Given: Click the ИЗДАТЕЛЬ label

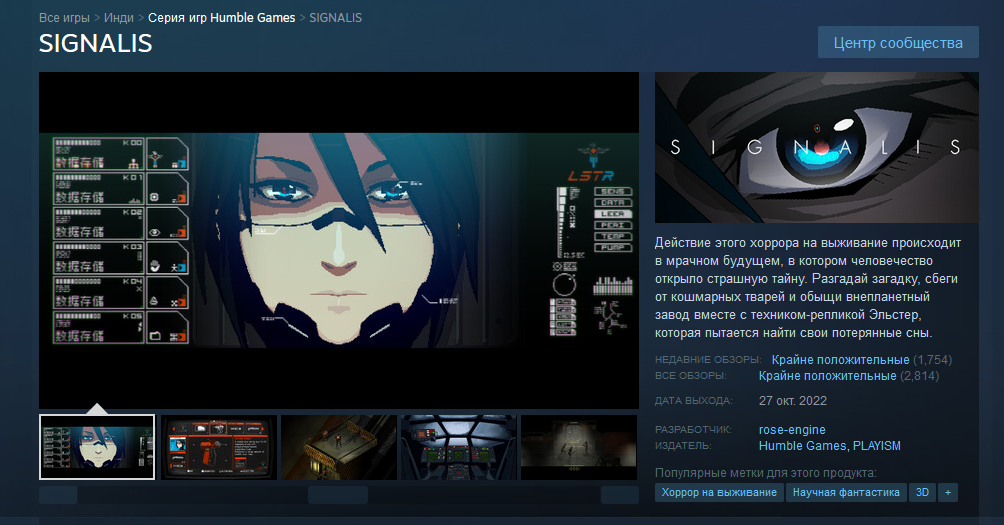Looking at the screenshot, I should [x=683, y=446].
